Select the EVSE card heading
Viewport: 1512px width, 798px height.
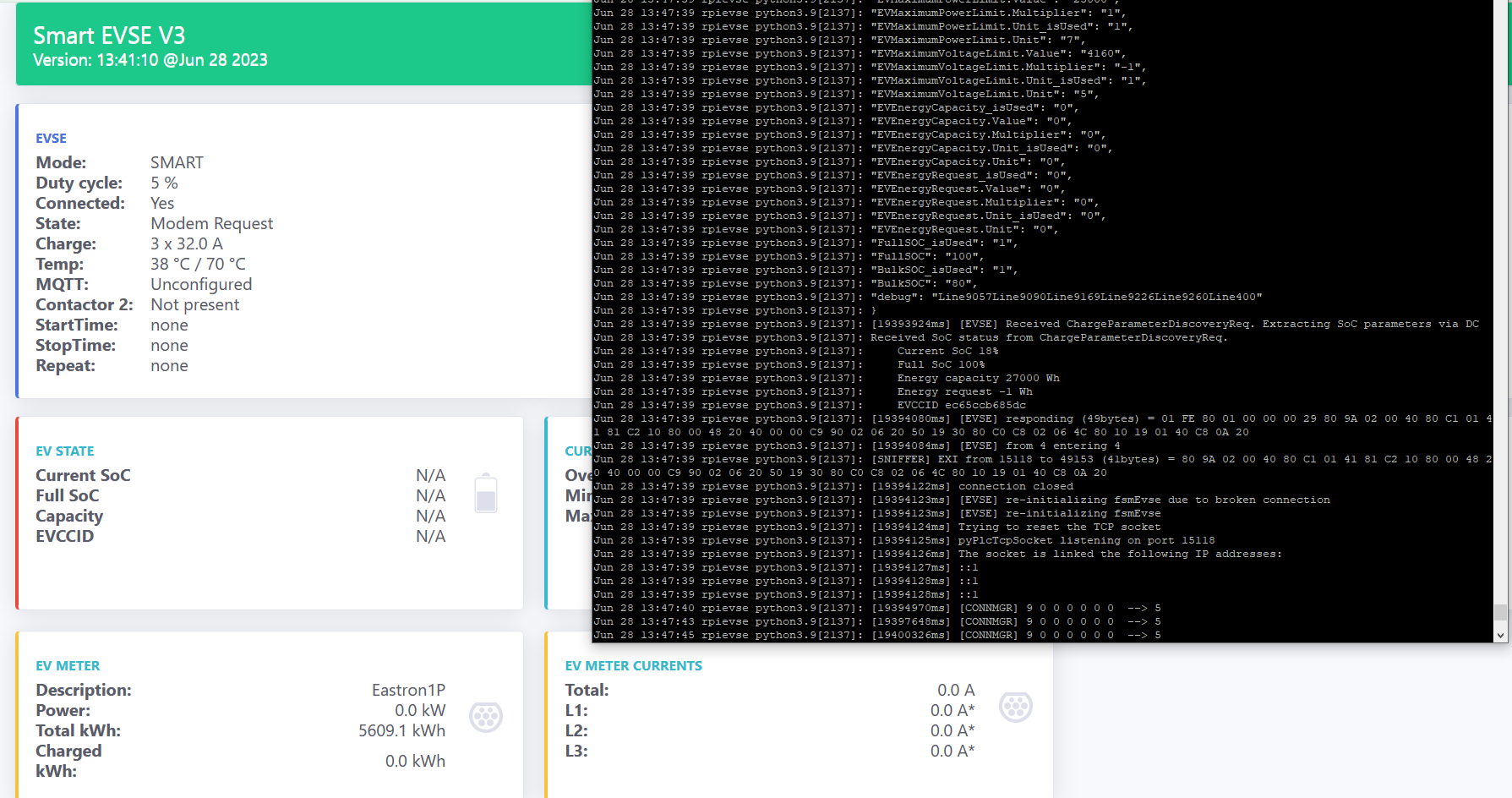[51, 138]
